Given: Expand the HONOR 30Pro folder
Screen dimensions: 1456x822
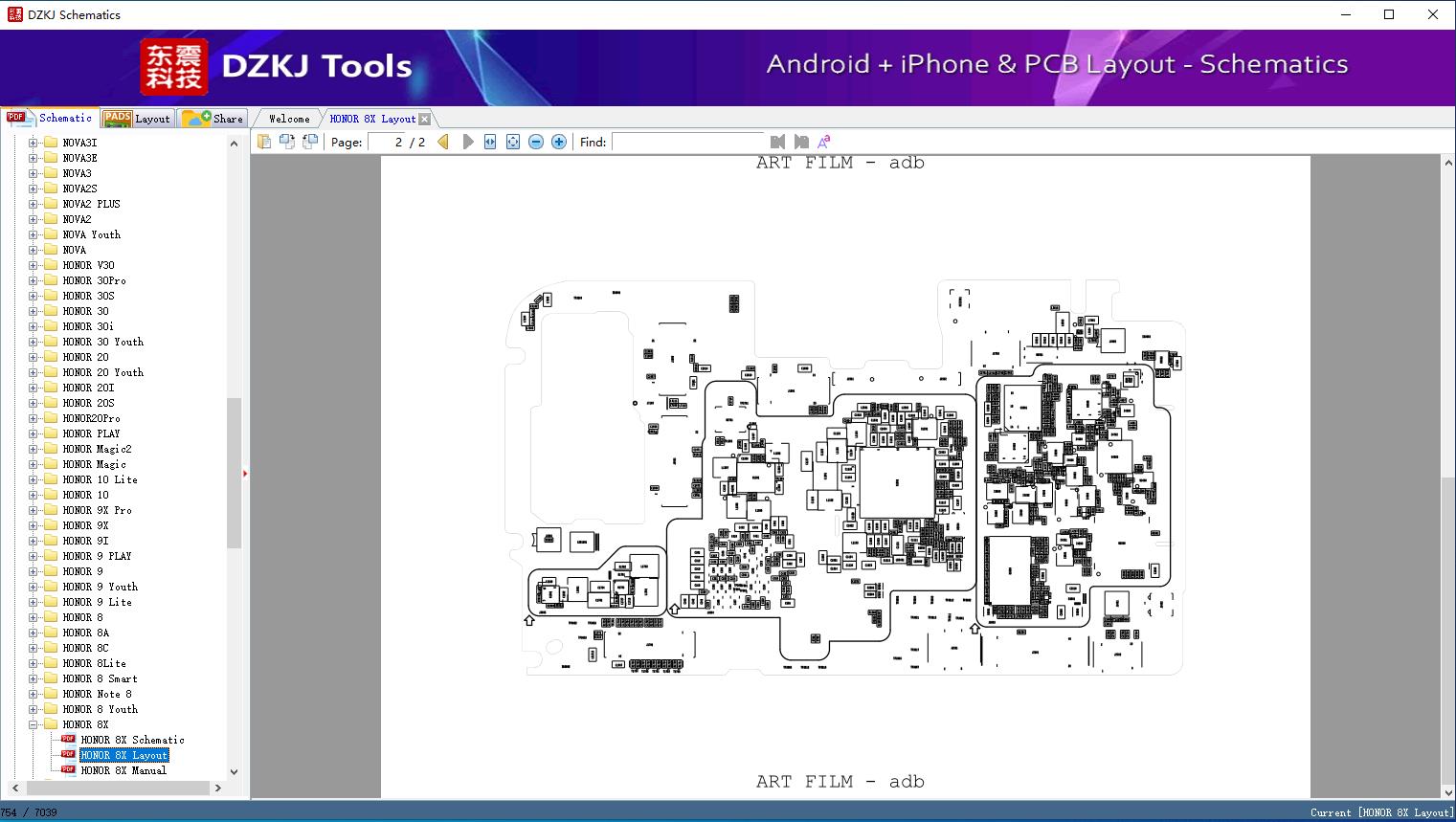Looking at the screenshot, I should [34, 280].
